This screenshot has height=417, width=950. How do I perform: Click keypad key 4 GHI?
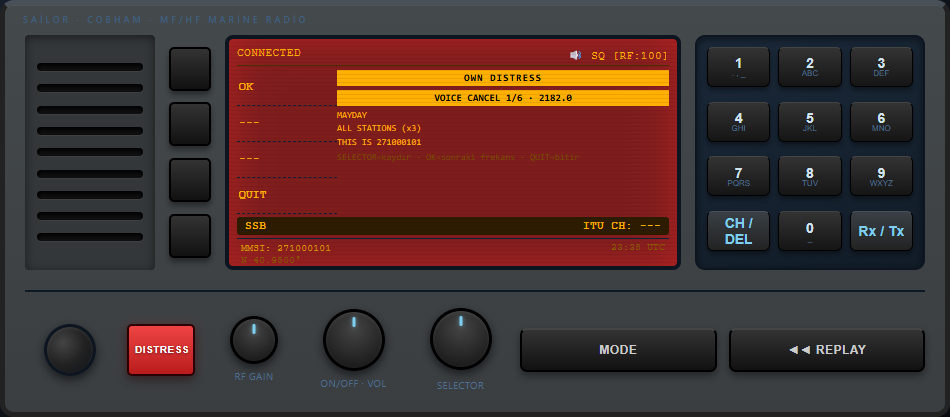[x=738, y=121]
